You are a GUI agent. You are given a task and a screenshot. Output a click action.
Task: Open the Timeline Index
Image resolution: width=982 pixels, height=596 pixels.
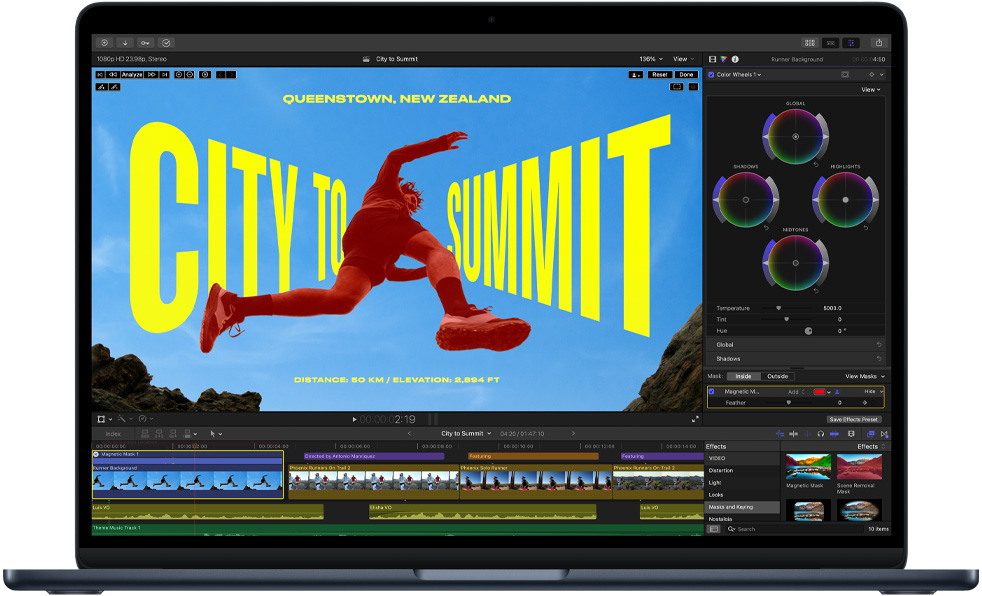[x=112, y=433]
